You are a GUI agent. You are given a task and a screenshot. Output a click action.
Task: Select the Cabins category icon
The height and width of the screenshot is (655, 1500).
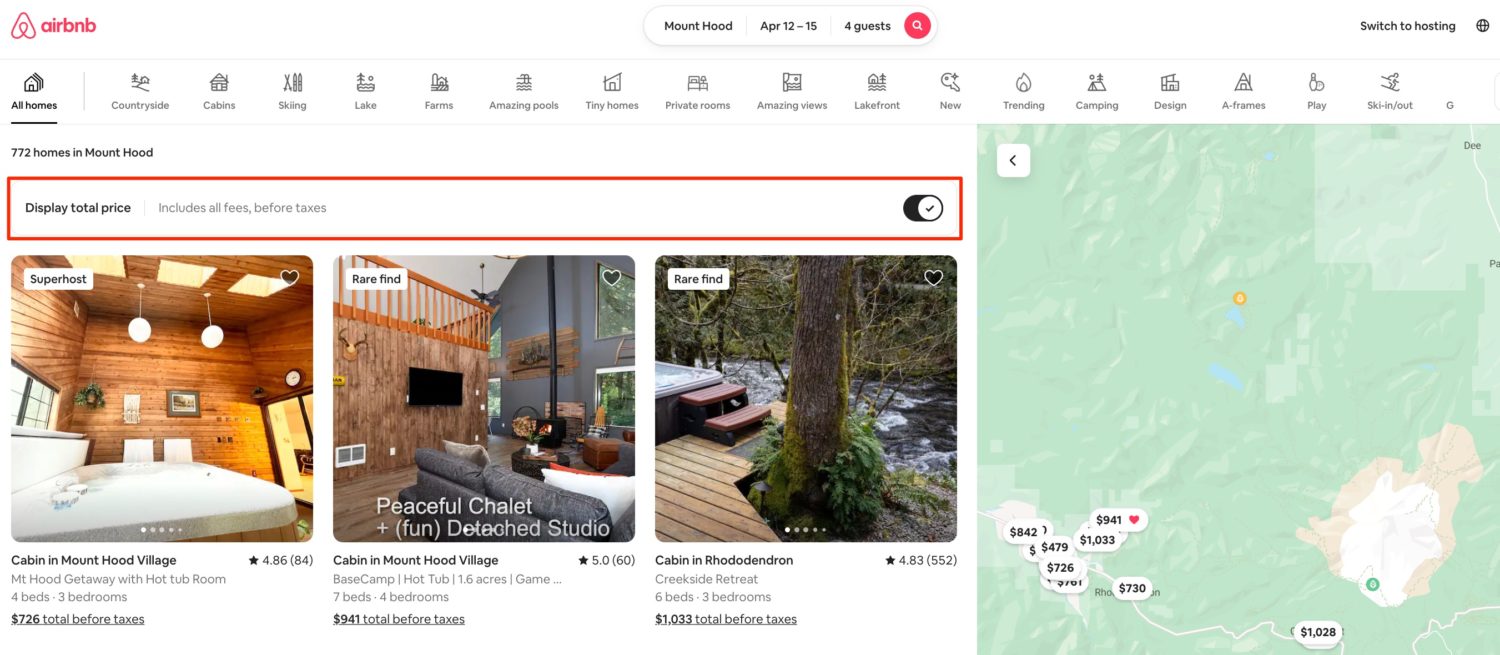click(x=218, y=90)
